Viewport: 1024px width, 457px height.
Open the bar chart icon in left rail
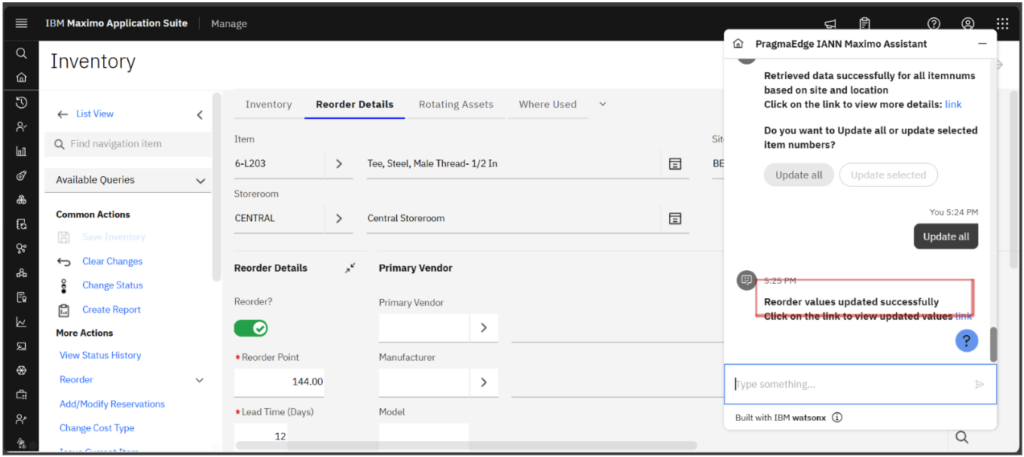pos(21,151)
